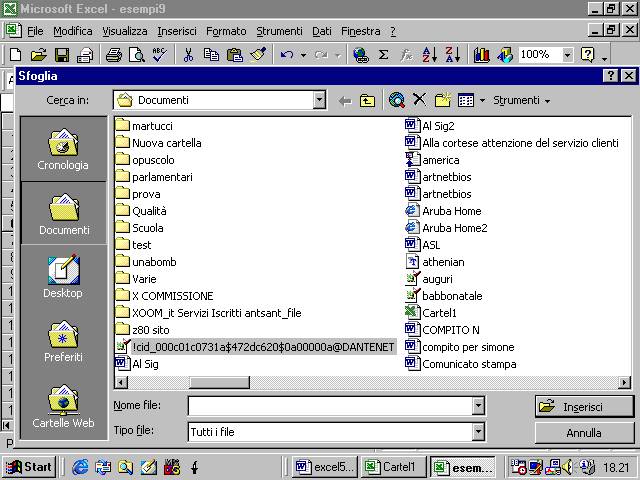This screenshot has width=640, height=480.
Task: Click the delete X icon in dialog toolbar
Action: pyautogui.click(x=419, y=100)
